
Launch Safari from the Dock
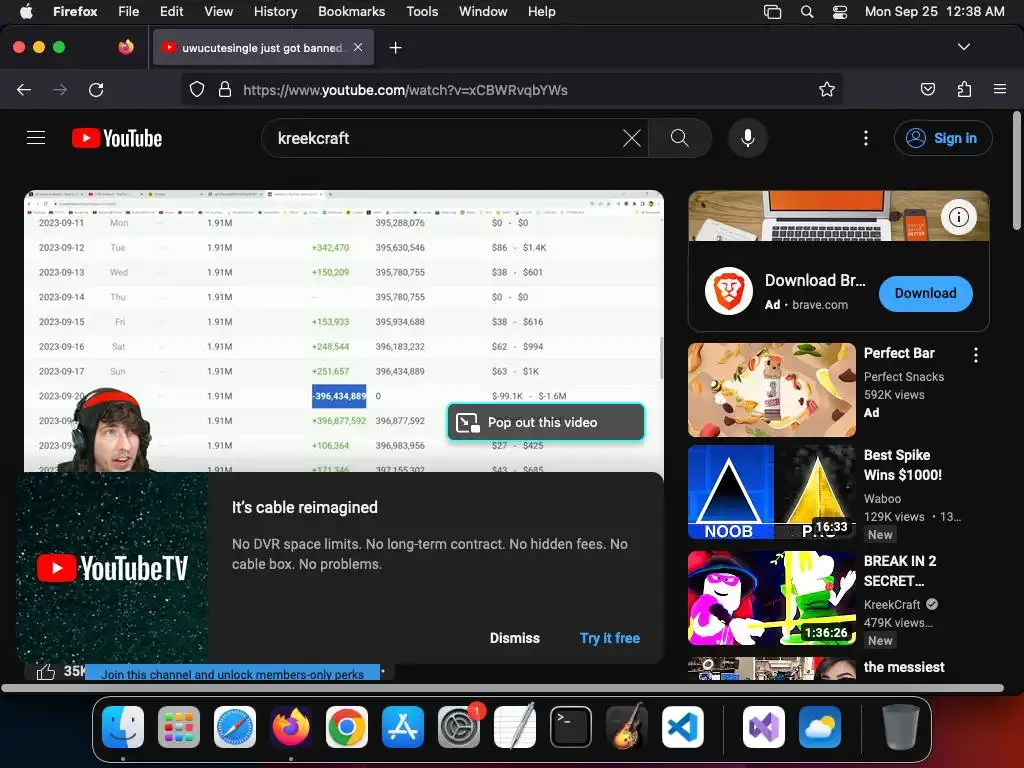pyautogui.click(x=235, y=727)
